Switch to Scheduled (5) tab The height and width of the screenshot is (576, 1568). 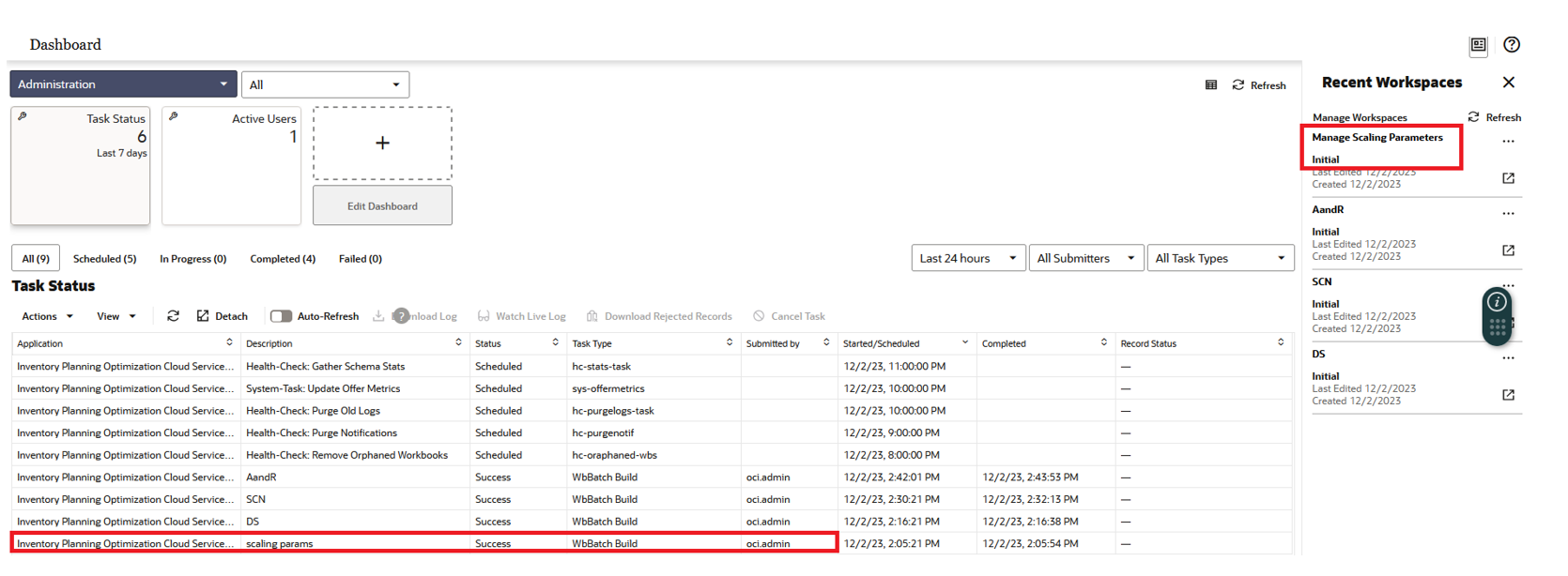[x=104, y=259]
